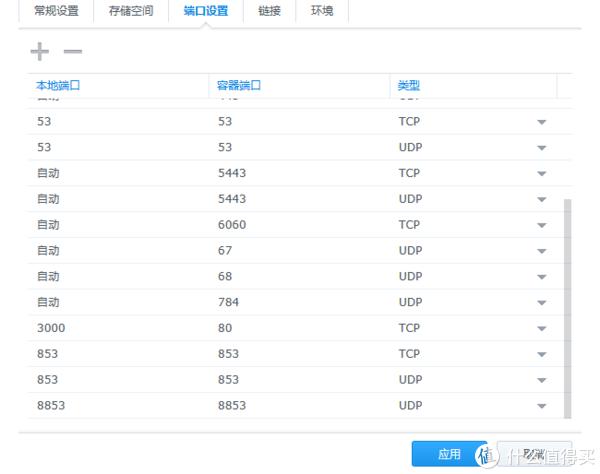Open type dropdown for container port 68
The image size is (600, 474).
point(541,277)
